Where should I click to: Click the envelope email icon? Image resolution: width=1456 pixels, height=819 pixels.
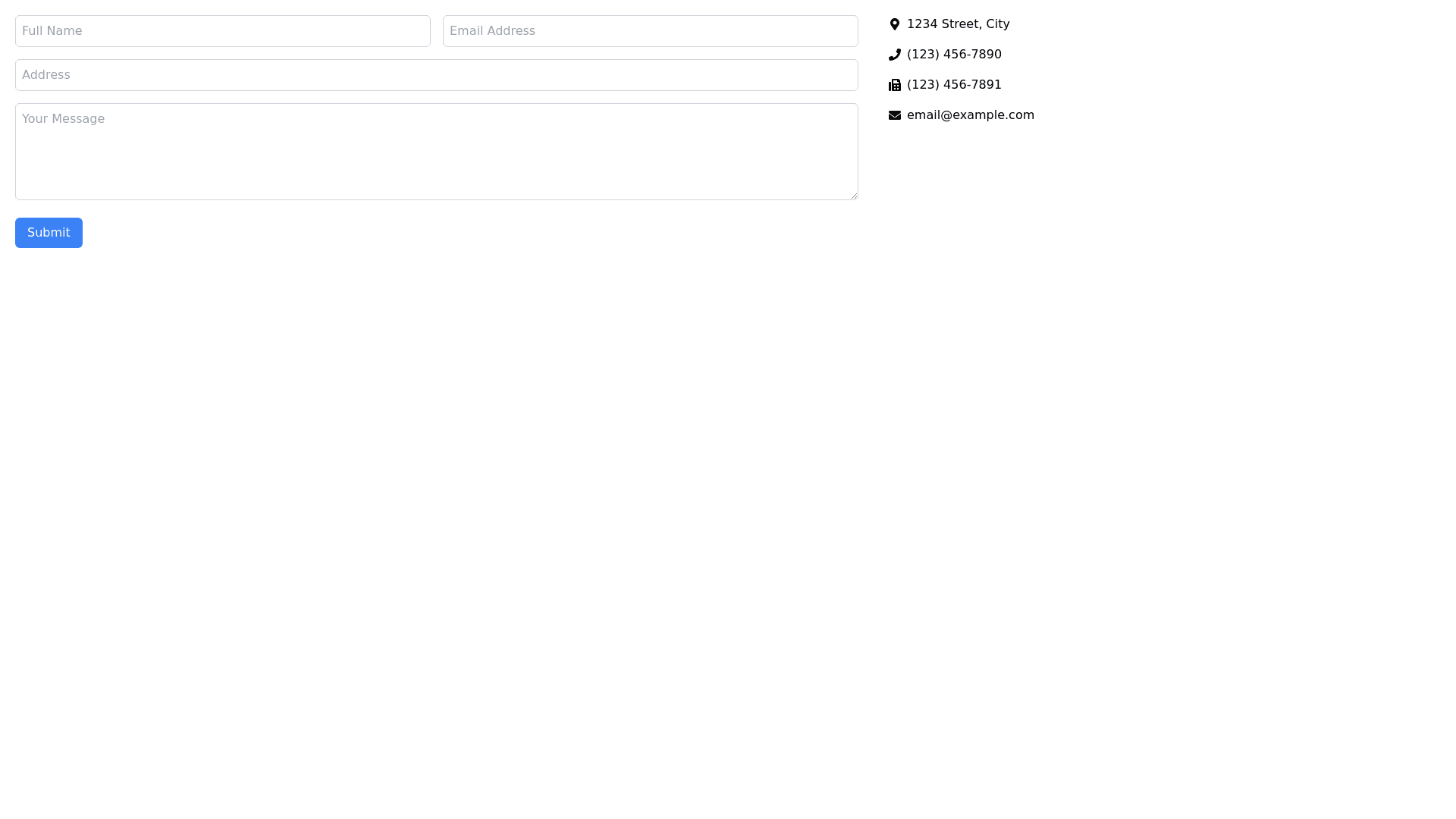coord(895,115)
